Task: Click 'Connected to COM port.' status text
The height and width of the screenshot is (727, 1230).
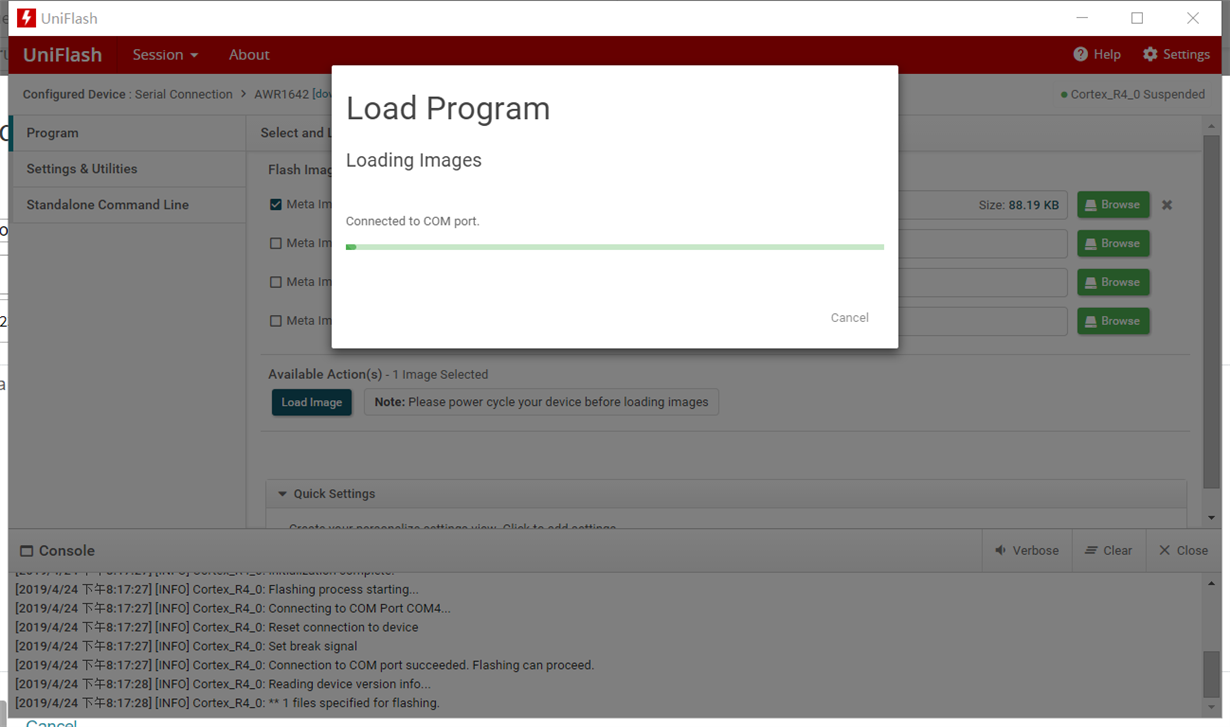Action: click(x=412, y=221)
